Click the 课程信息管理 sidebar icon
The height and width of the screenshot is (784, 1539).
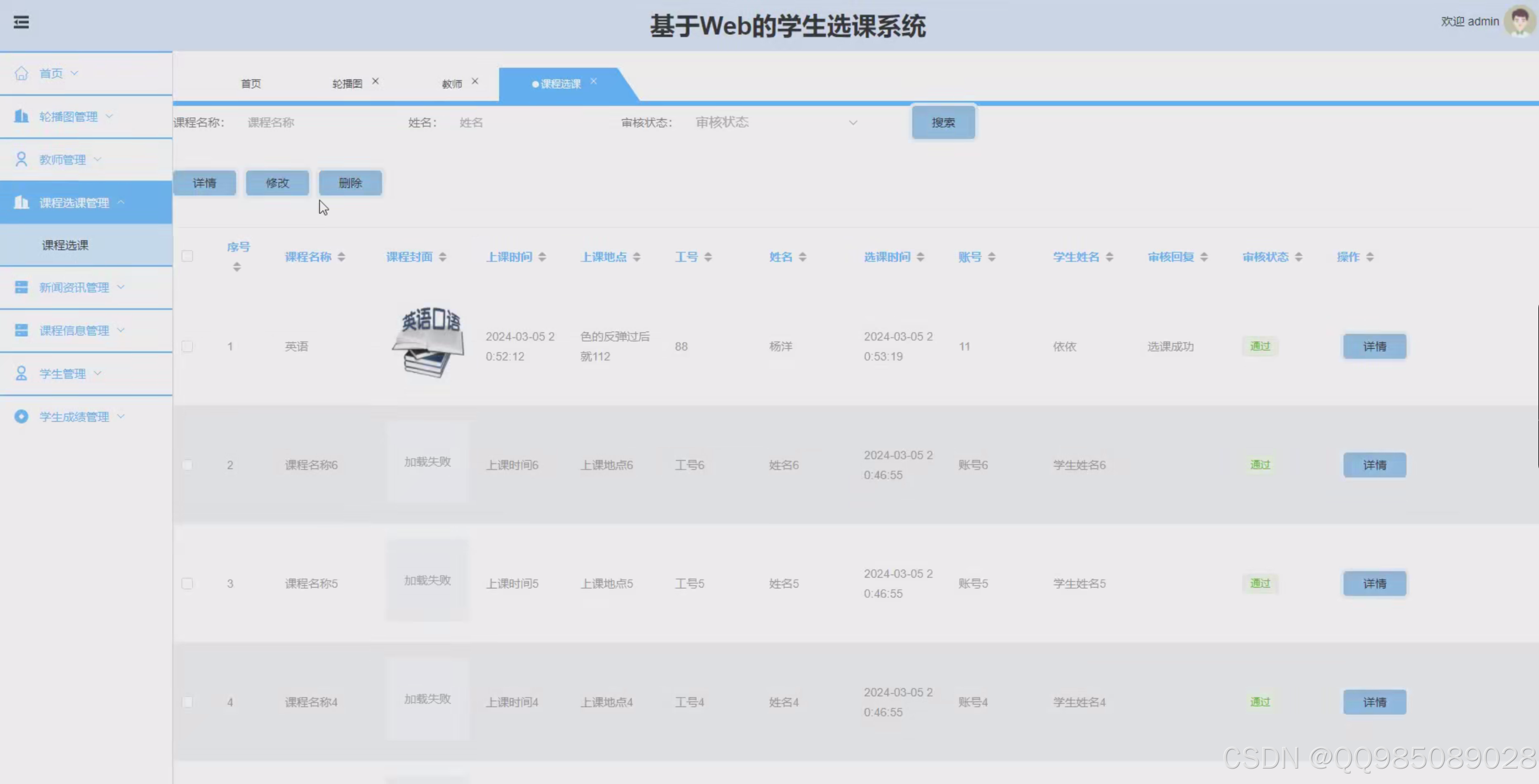tap(22, 330)
